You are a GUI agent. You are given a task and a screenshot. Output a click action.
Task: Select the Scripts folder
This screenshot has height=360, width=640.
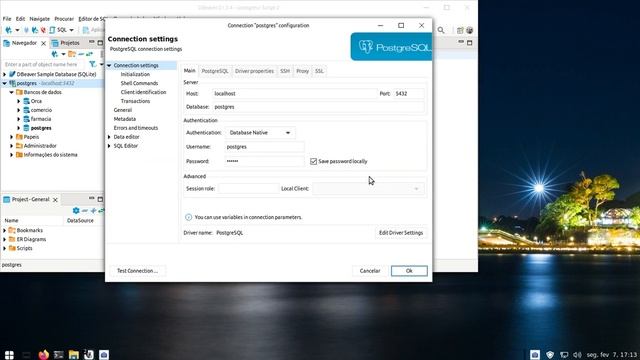pyautogui.click(x=24, y=248)
